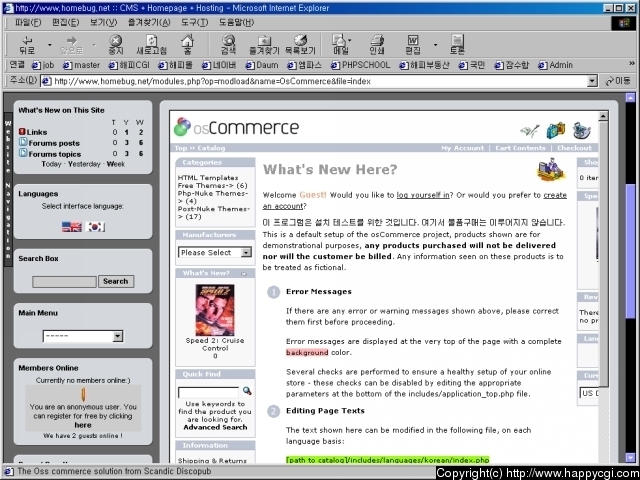Click inner frame scrollbar up arrow

point(603,117)
